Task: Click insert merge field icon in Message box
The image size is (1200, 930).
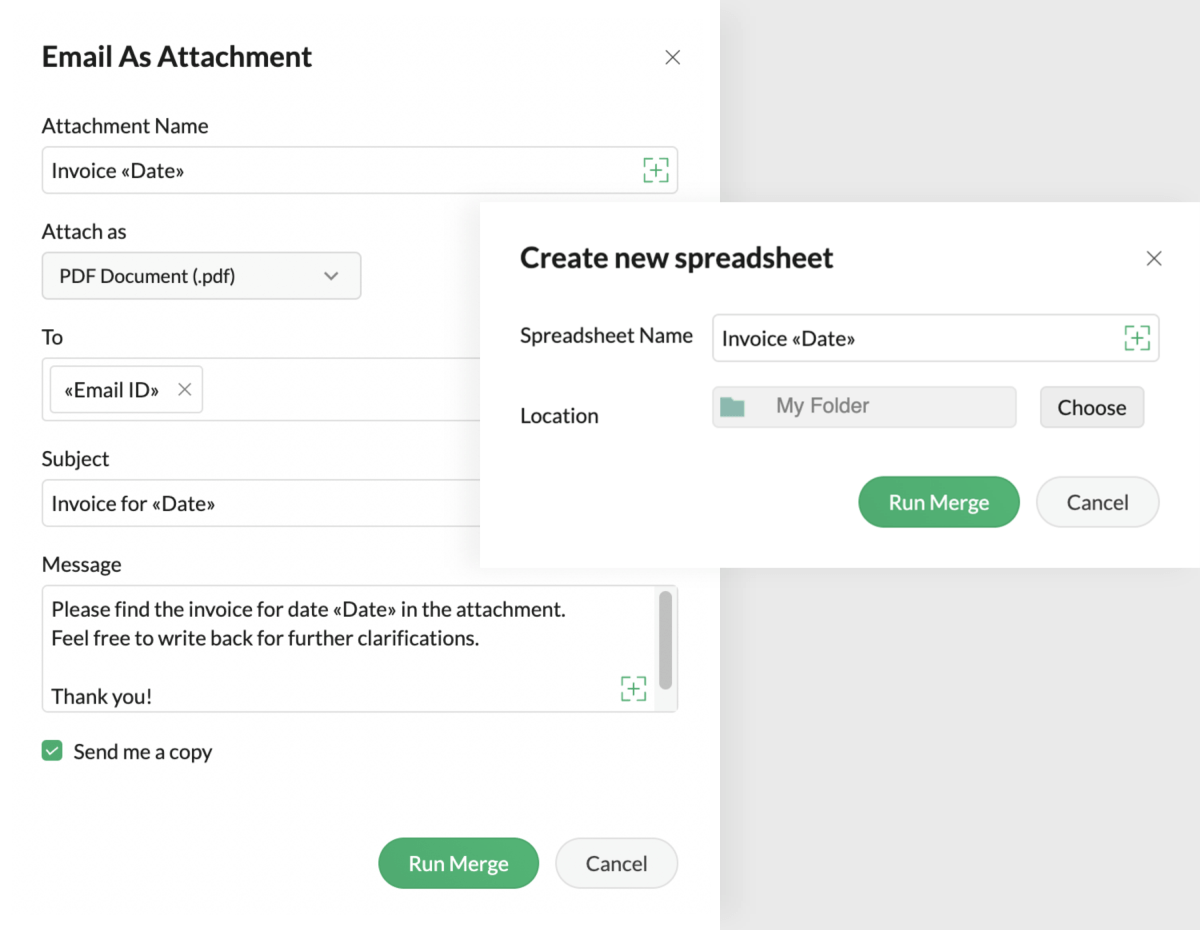Action: click(x=633, y=688)
